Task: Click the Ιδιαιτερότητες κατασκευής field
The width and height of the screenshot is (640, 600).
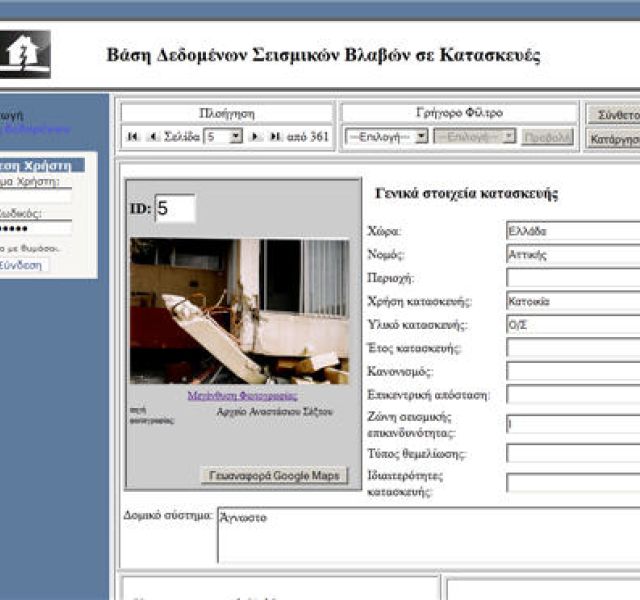Action: (573, 483)
